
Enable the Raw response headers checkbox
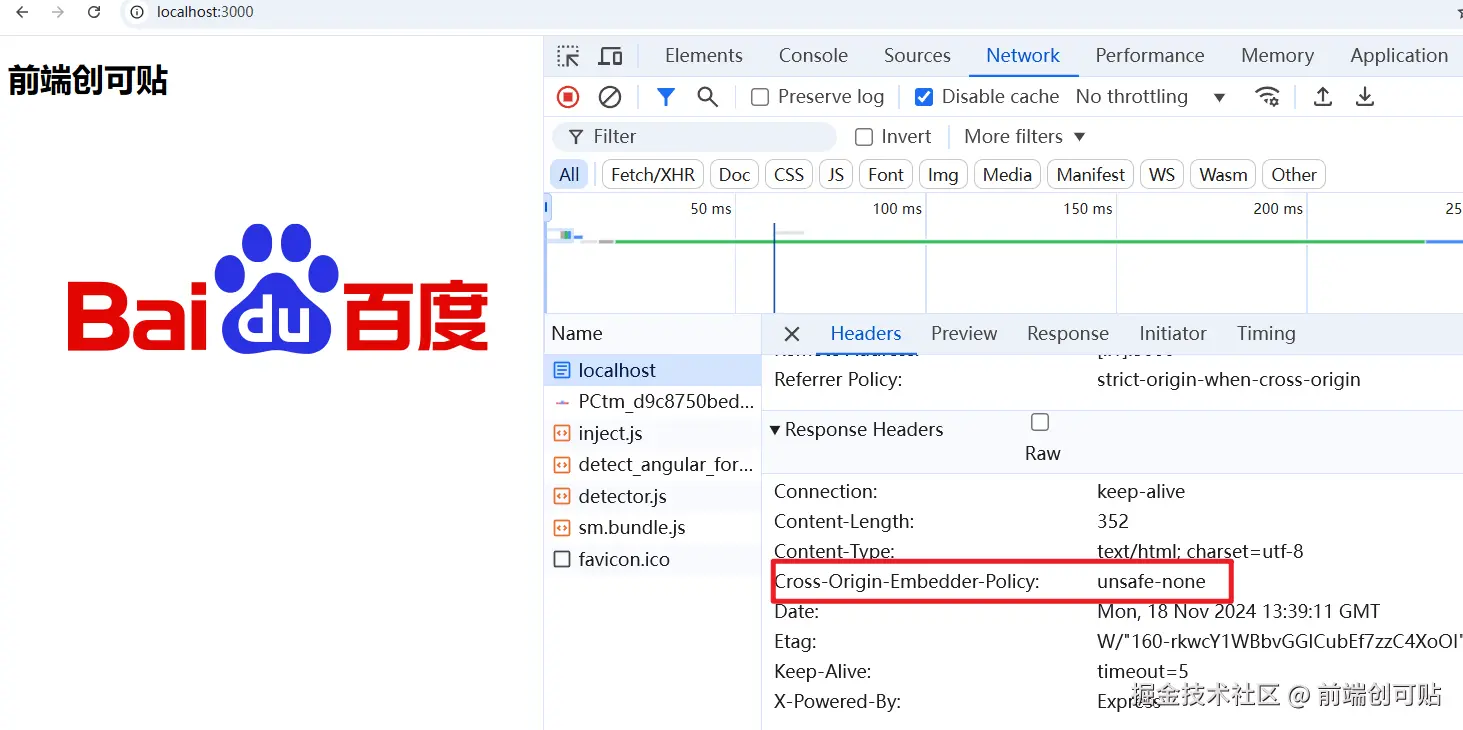coord(1040,422)
